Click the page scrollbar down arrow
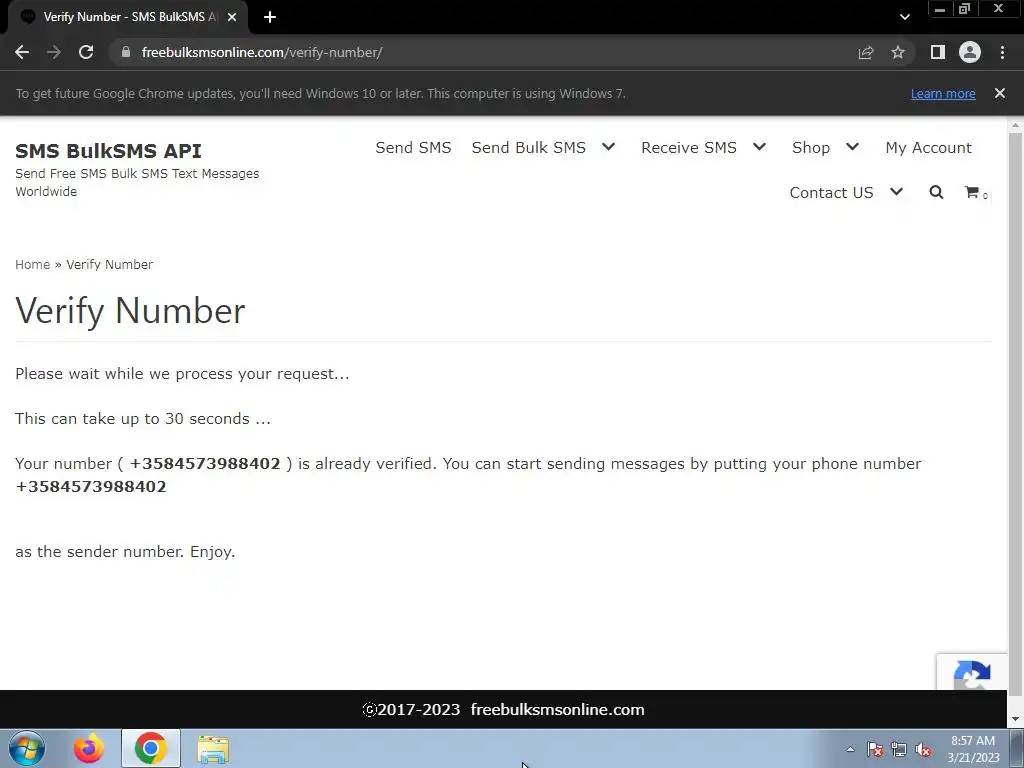The width and height of the screenshot is (1024, 768). click(x=1015, y=719)
